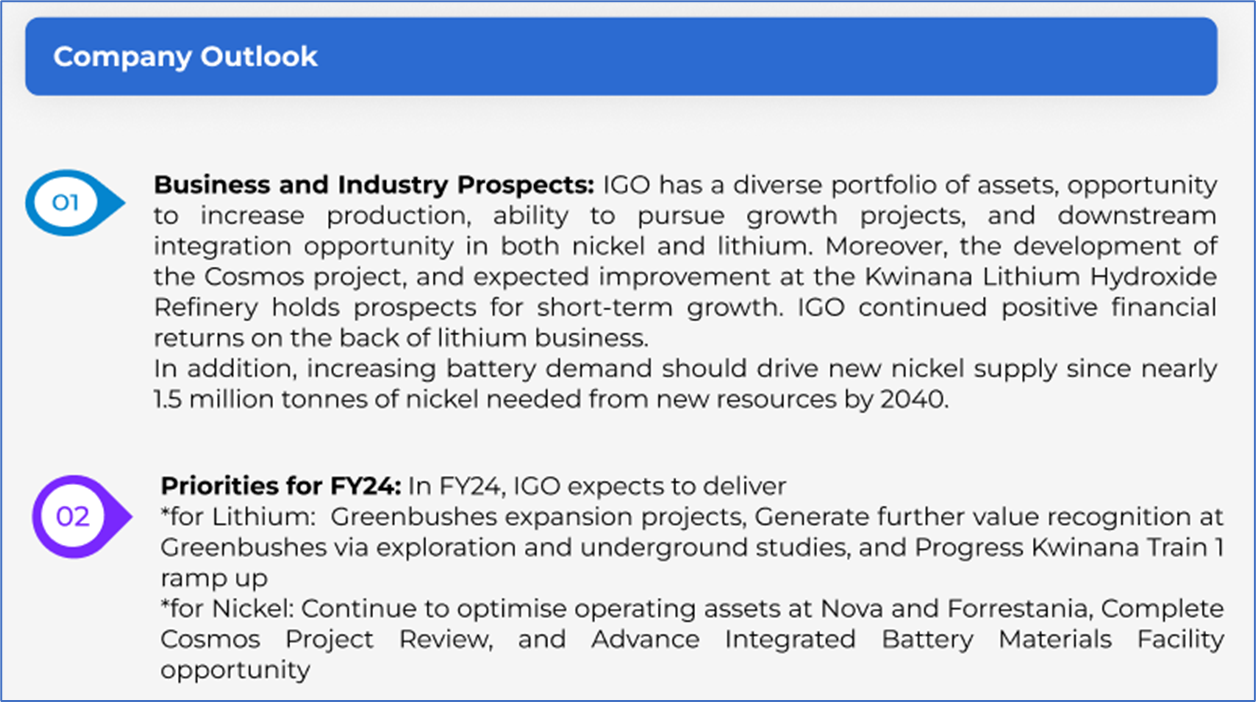Click the text by 2040

coord(907,398)
